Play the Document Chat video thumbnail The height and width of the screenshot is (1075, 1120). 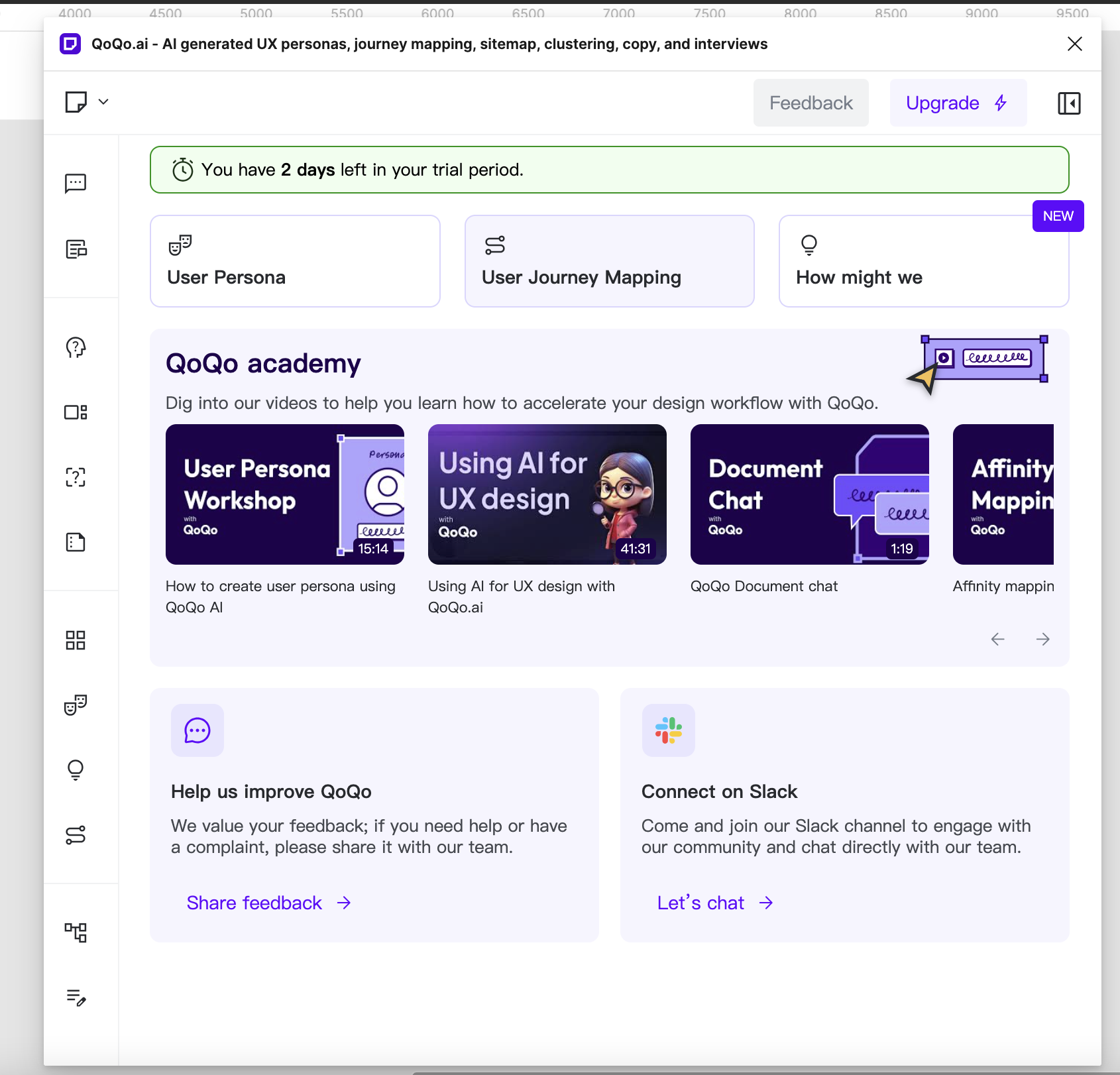coord(809,494)
